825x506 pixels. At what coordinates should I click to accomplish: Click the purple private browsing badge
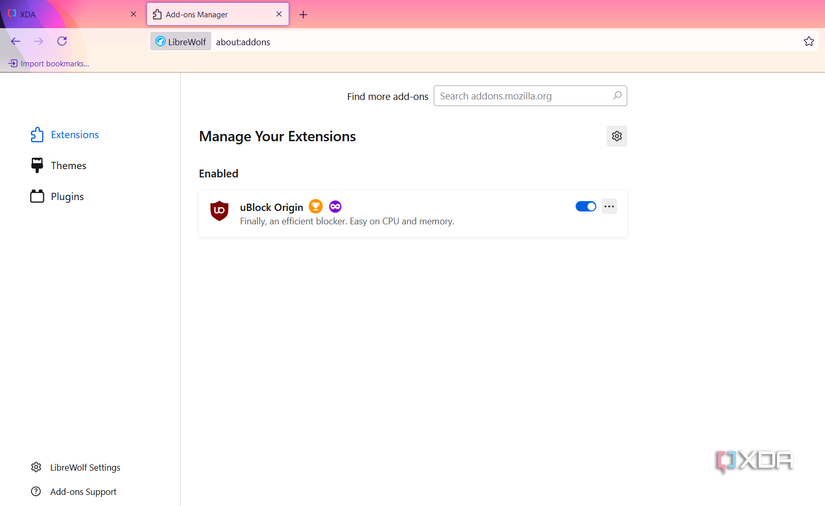coord(335,206)
